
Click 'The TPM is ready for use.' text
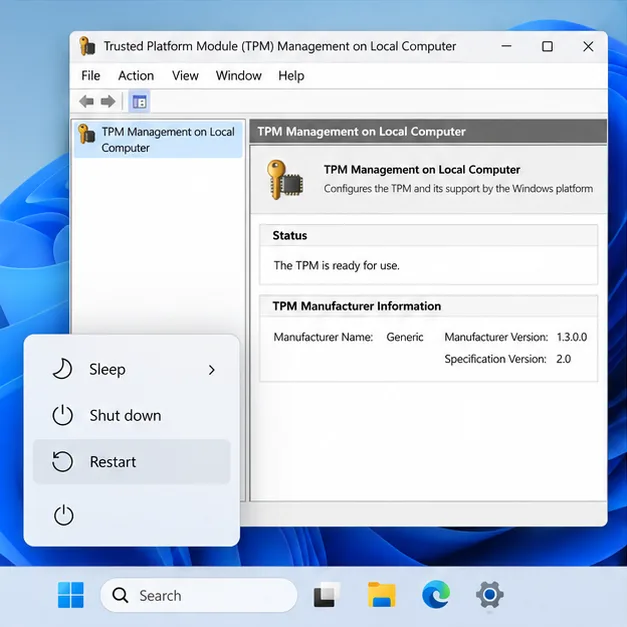[x=336, y=266]
